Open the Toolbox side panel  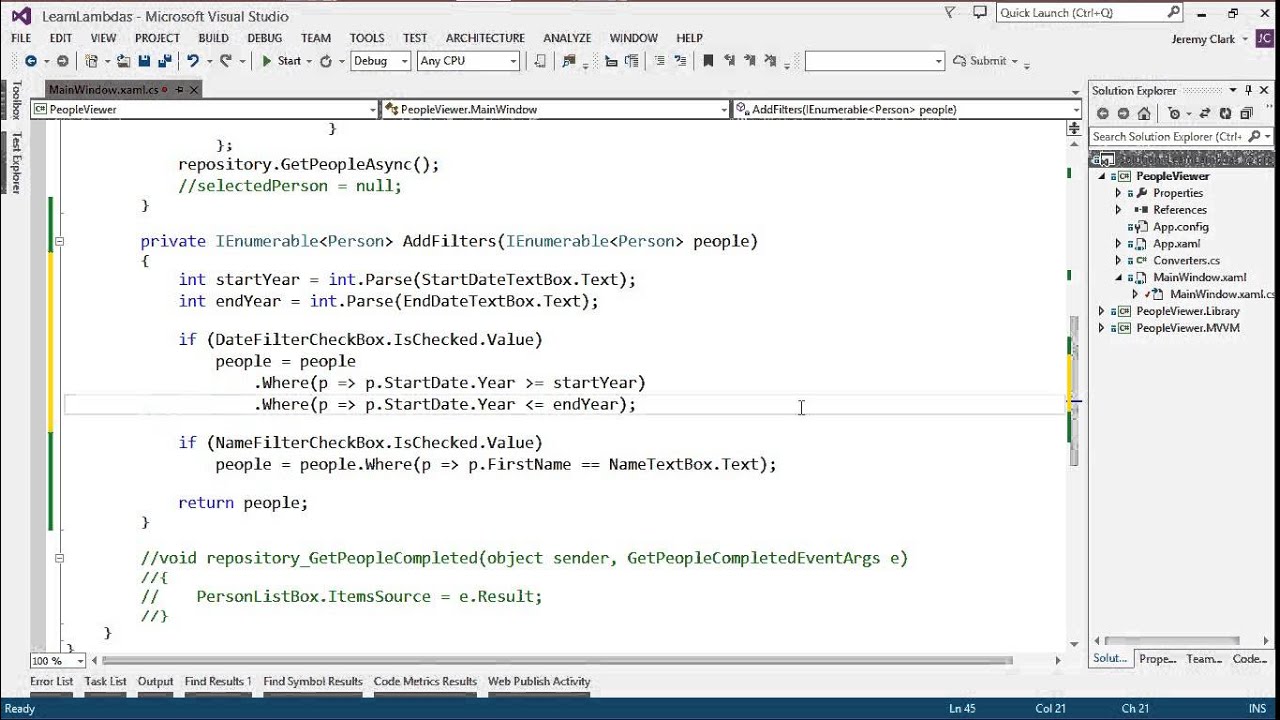(x=15, y=100)
